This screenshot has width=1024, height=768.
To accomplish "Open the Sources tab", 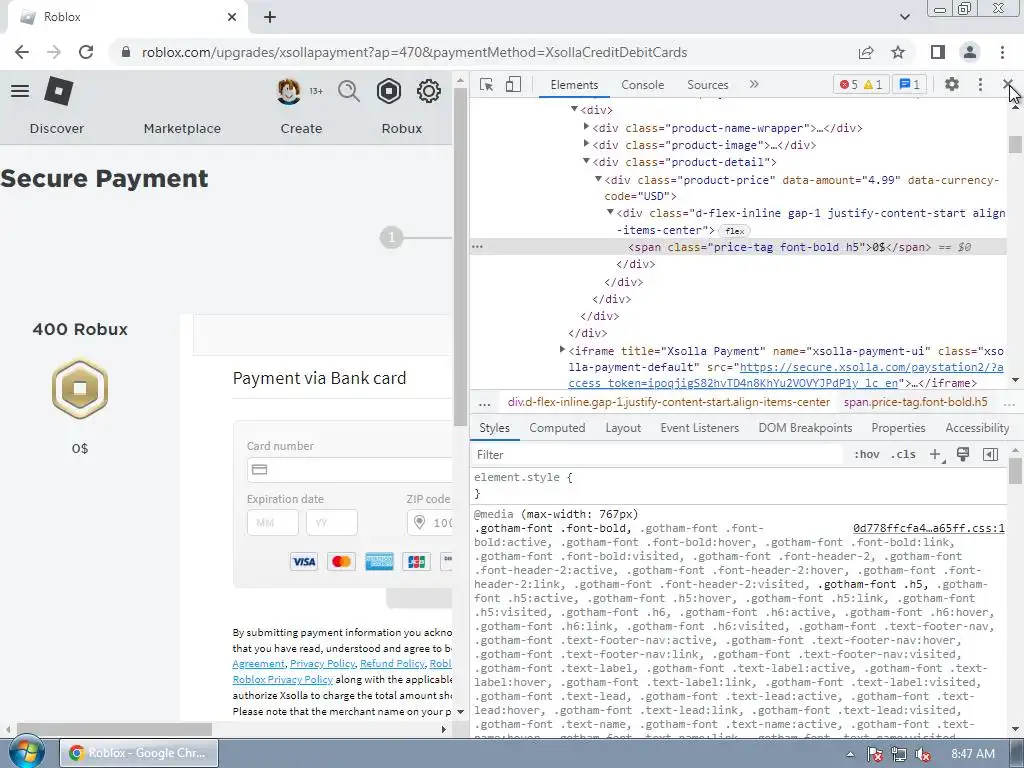I will coord(707,85).
